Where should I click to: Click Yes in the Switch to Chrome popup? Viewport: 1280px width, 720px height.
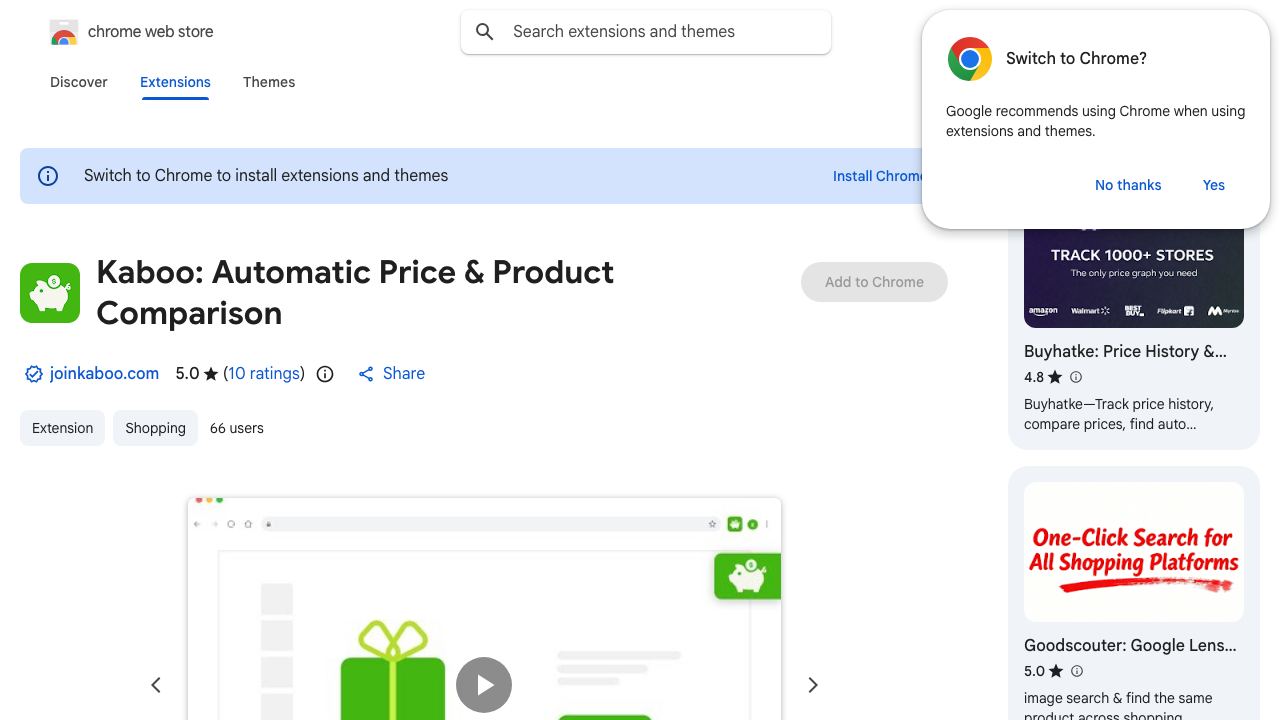pos(1214,185)
